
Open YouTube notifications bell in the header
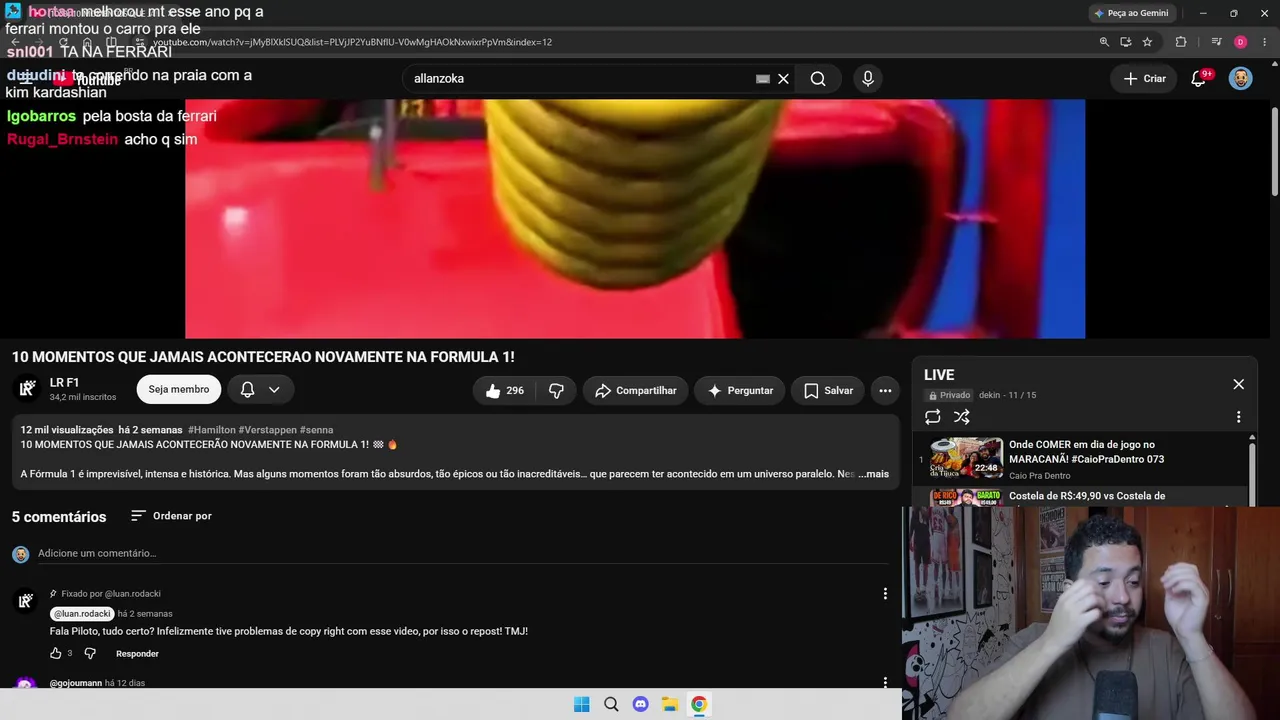click(1199, 79)
